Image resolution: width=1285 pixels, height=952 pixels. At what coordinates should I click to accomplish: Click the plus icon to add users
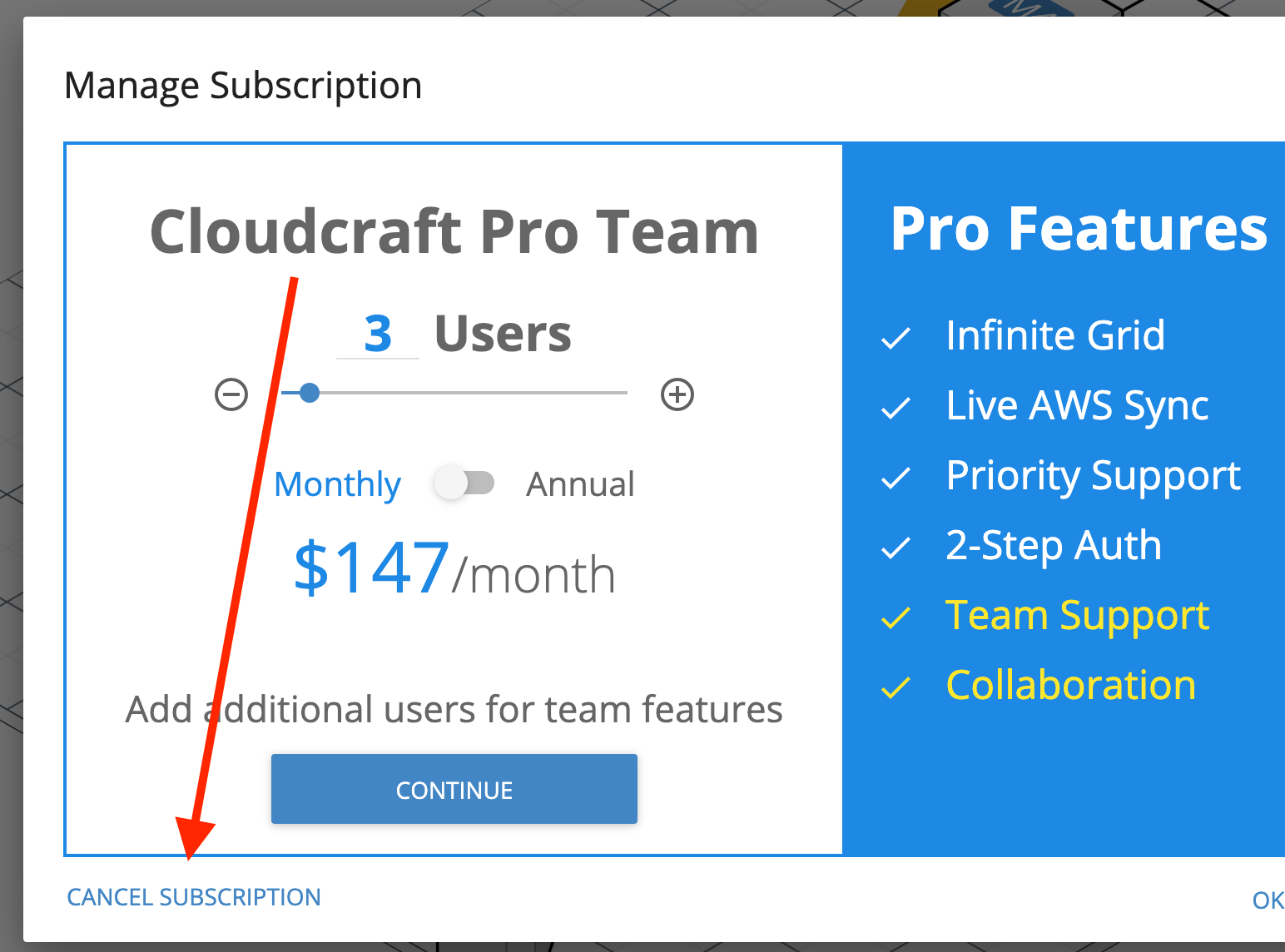[x=677, y=394]
